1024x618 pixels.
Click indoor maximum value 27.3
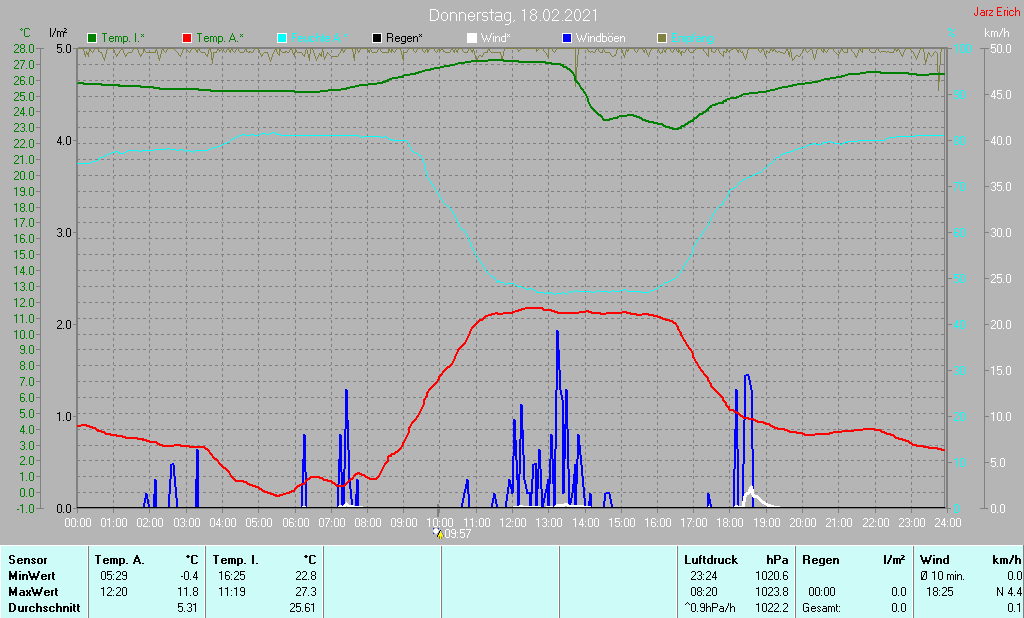click(x=306, y=592)
